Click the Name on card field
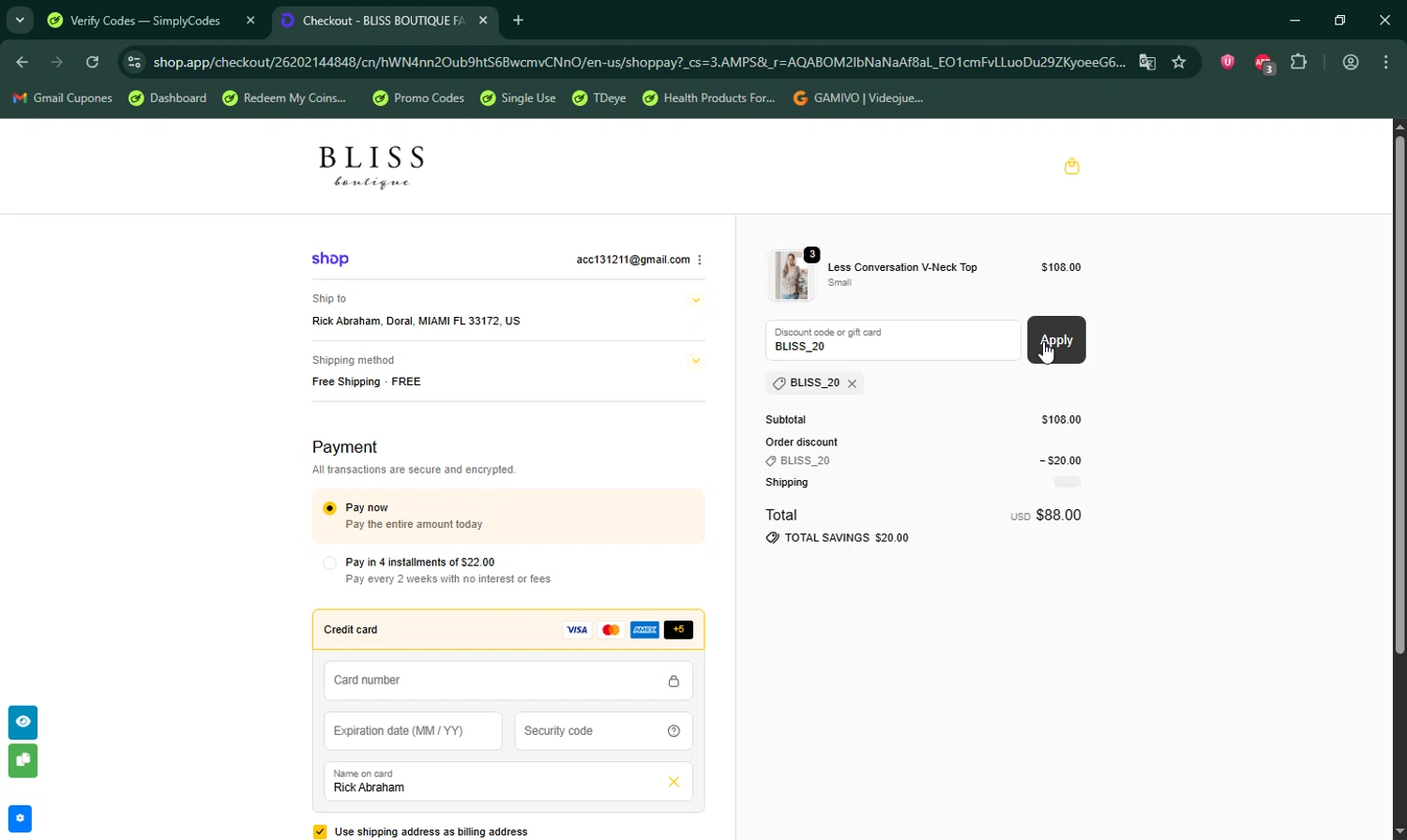This screenshot has height=840, width=1407. pos(508,782)
